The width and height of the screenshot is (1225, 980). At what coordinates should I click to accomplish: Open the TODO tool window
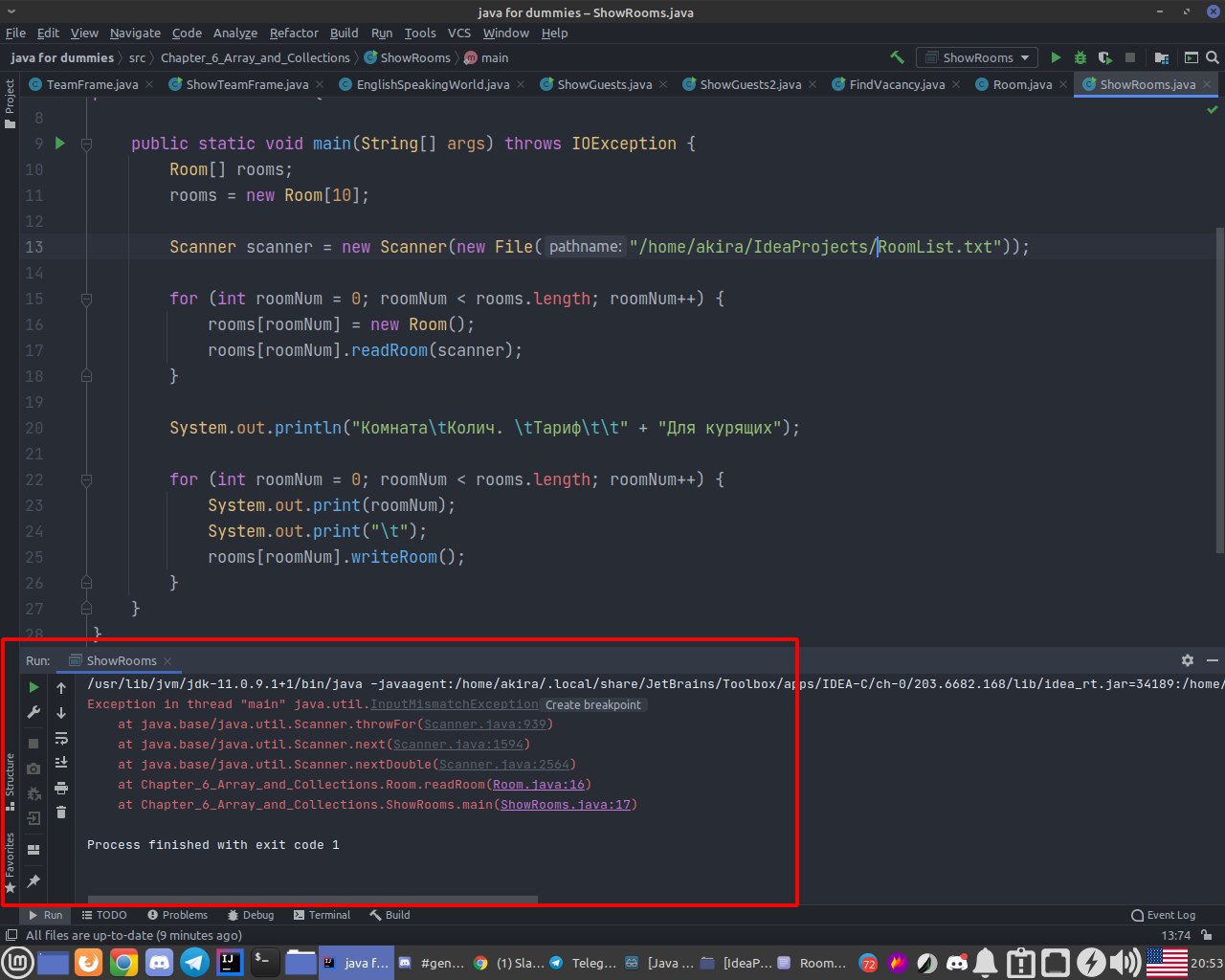(104, 915)
